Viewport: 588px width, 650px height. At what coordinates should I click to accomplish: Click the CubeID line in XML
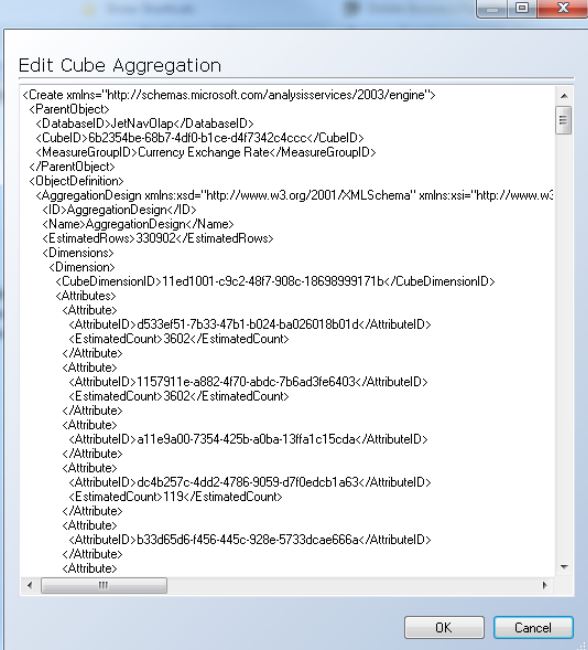(x=200, y=138)
